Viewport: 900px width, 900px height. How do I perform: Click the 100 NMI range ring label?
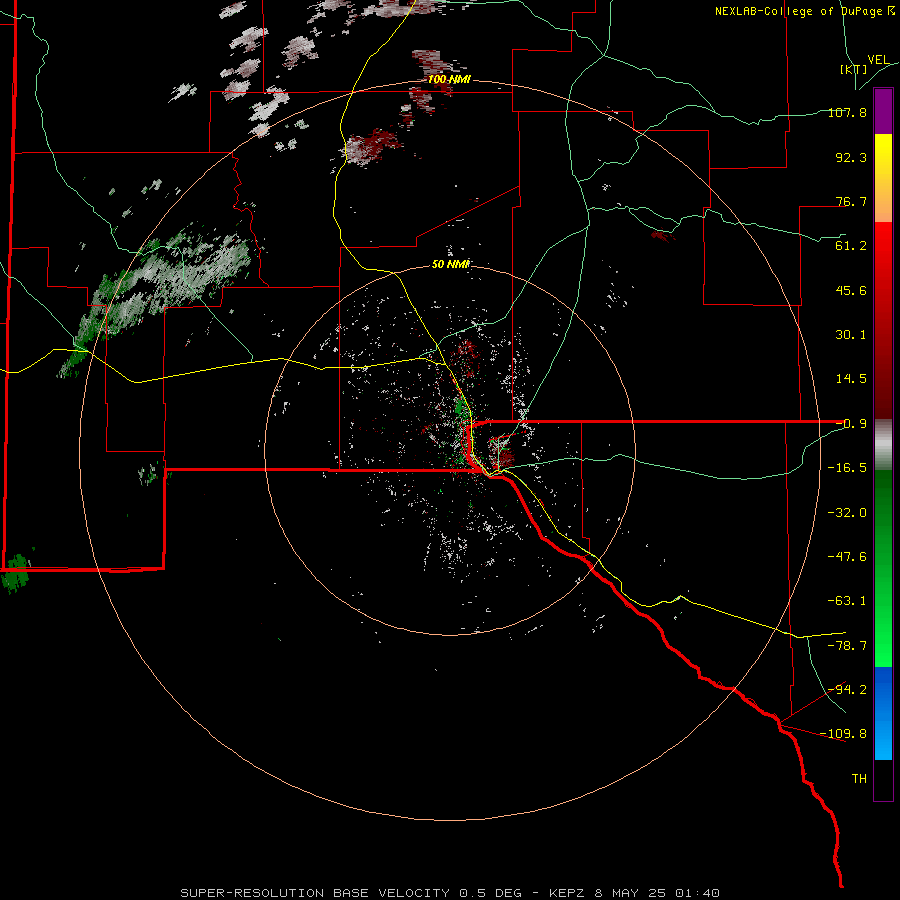(449, 79)
